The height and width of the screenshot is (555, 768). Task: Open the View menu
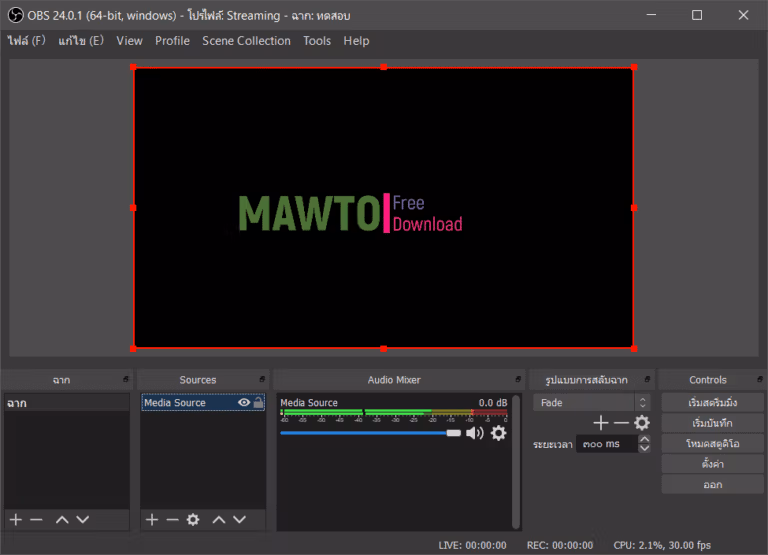coord(129,41)
